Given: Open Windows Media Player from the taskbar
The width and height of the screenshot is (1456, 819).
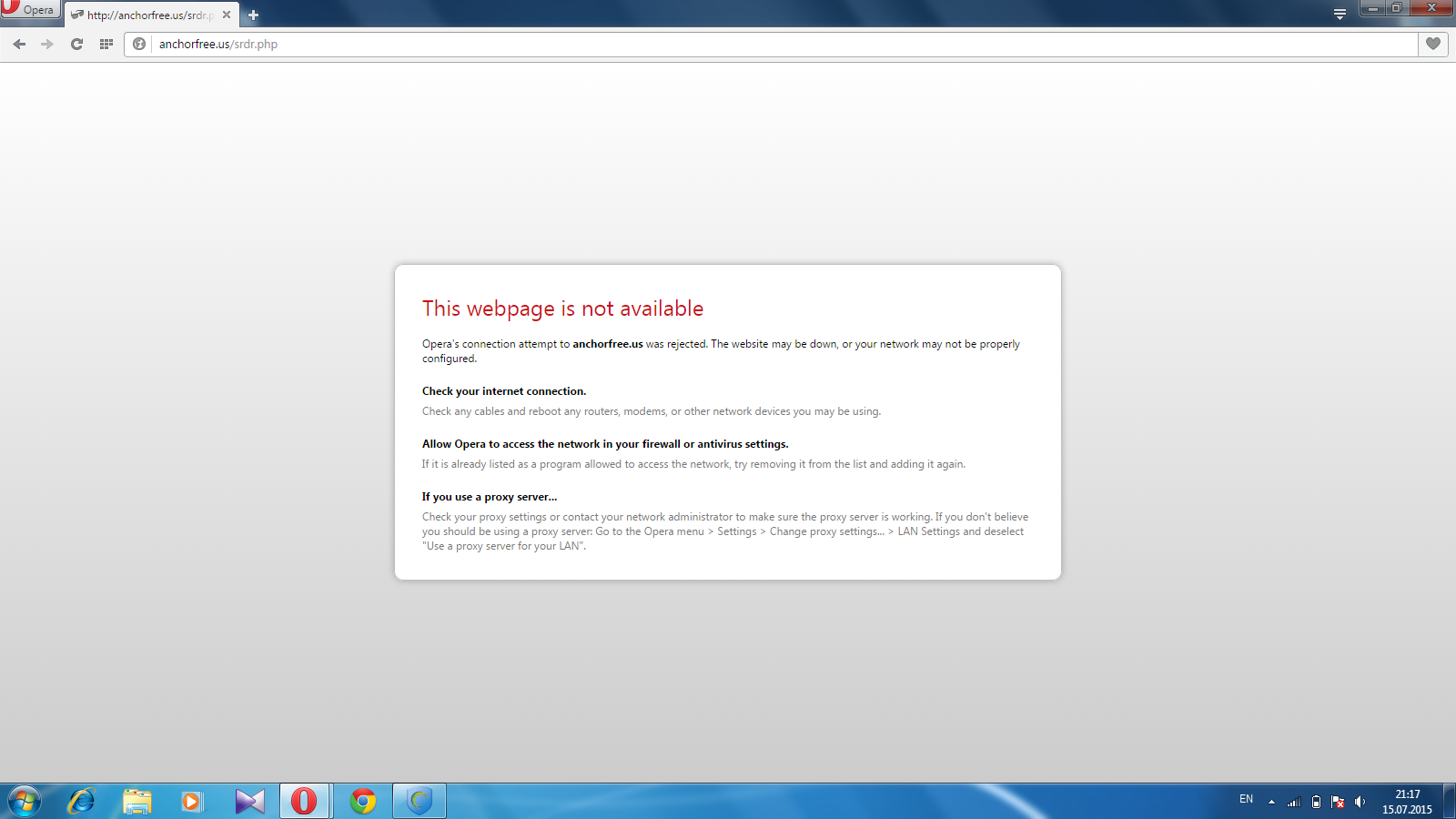Looking at the screenshot, I should (192, 801).
